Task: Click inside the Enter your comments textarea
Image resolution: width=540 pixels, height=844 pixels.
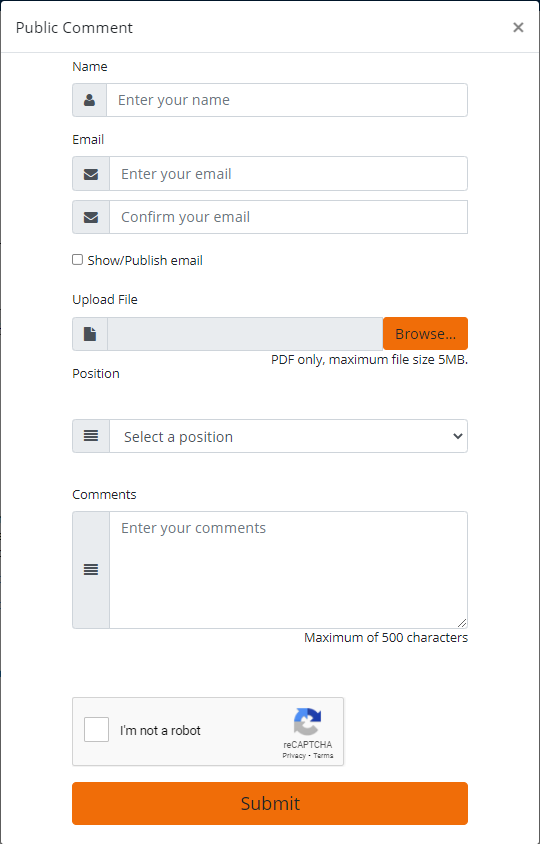Action: point(289,569)
